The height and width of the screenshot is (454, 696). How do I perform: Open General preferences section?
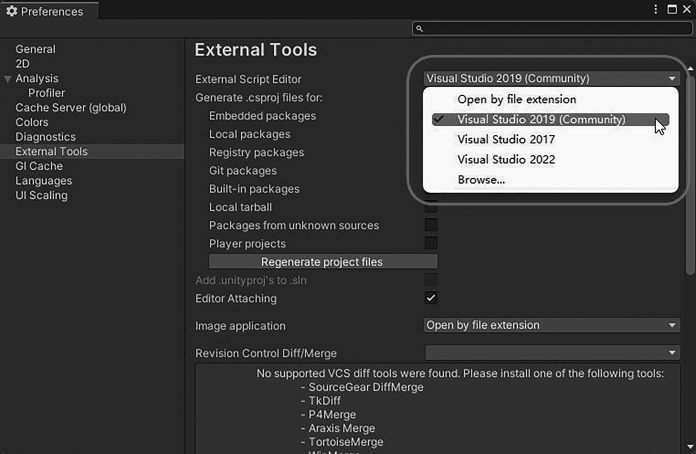tap(36, 49)
